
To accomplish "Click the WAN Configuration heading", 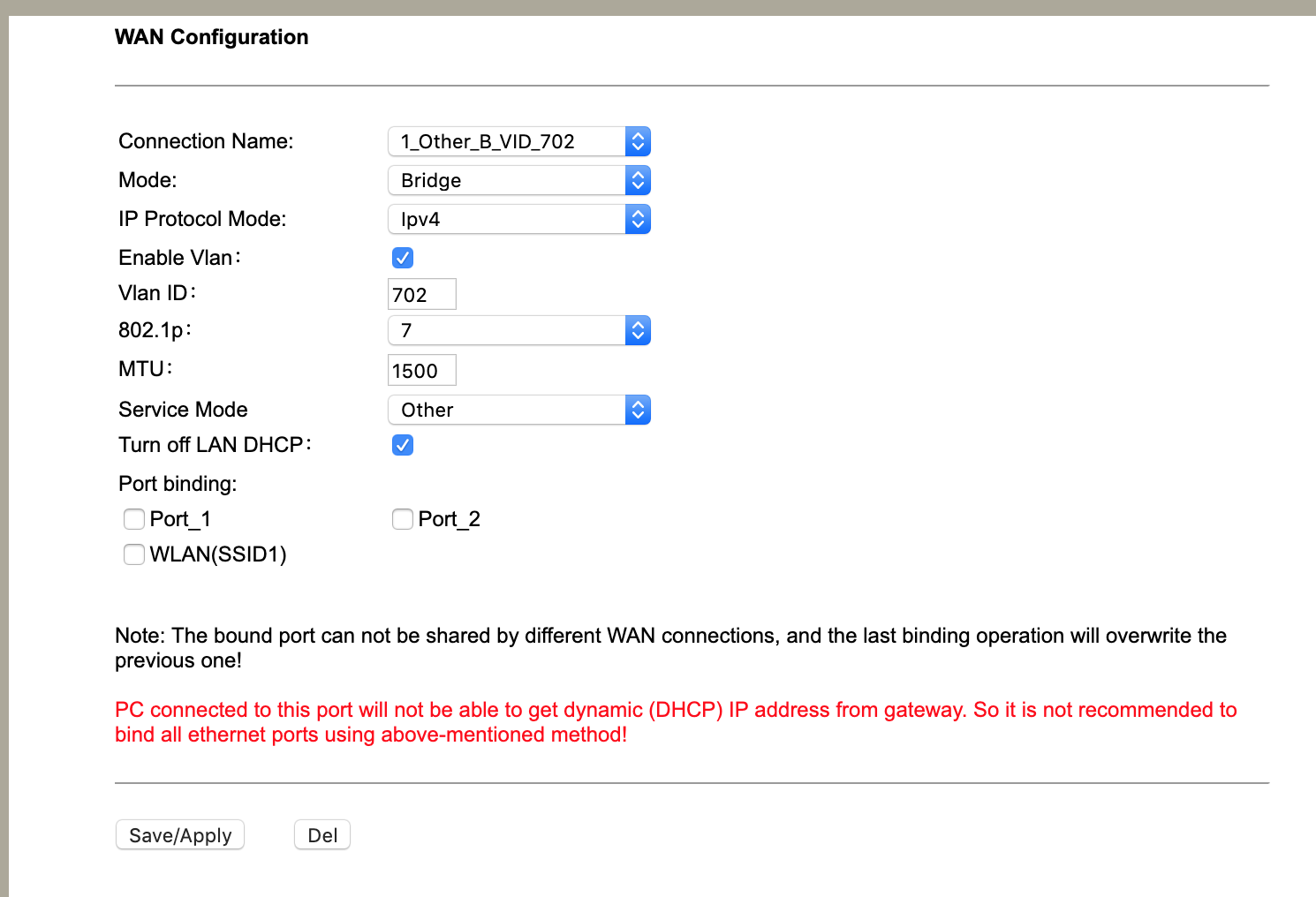I will [212, 37].
